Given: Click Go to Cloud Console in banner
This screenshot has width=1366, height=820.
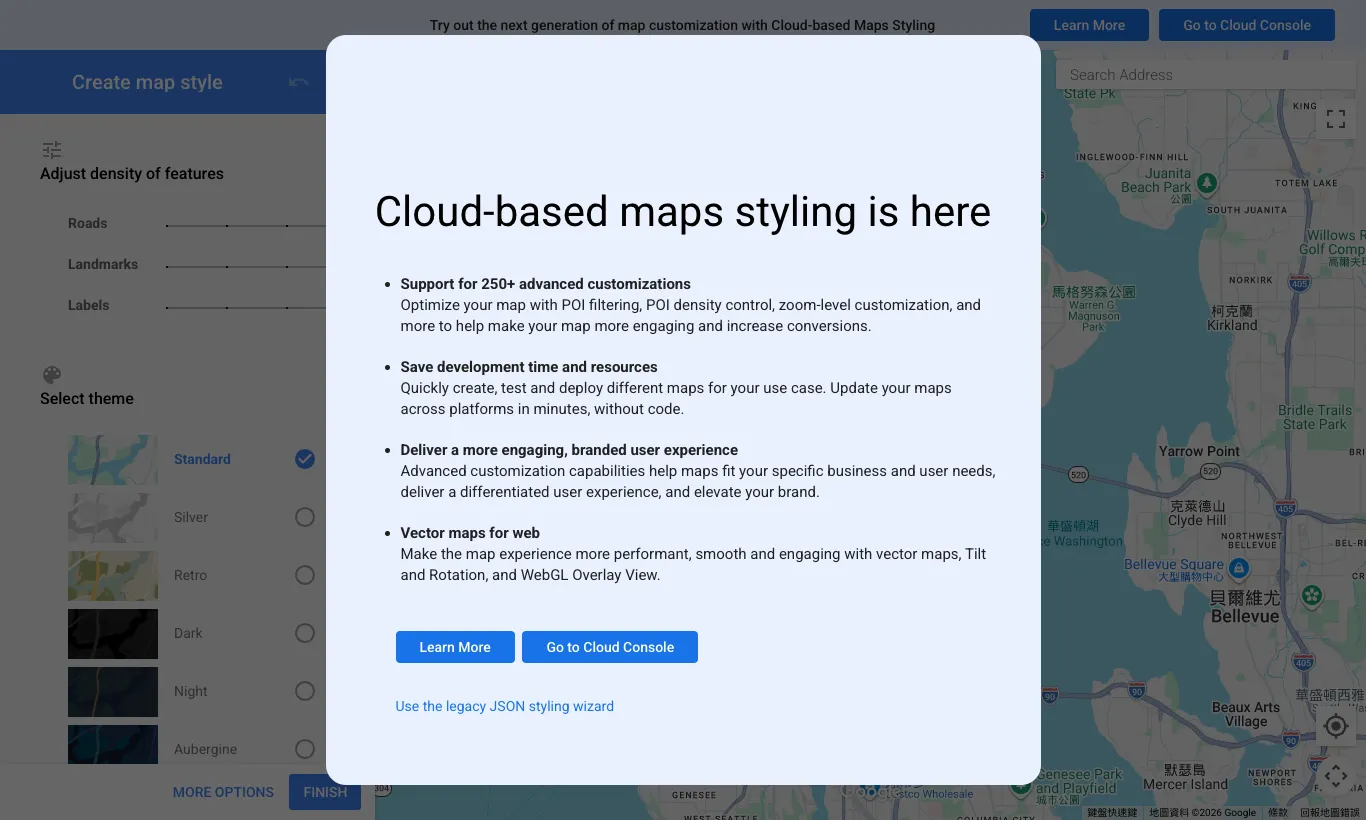Looking at the screenshot, I should [x=1247, y=25].
